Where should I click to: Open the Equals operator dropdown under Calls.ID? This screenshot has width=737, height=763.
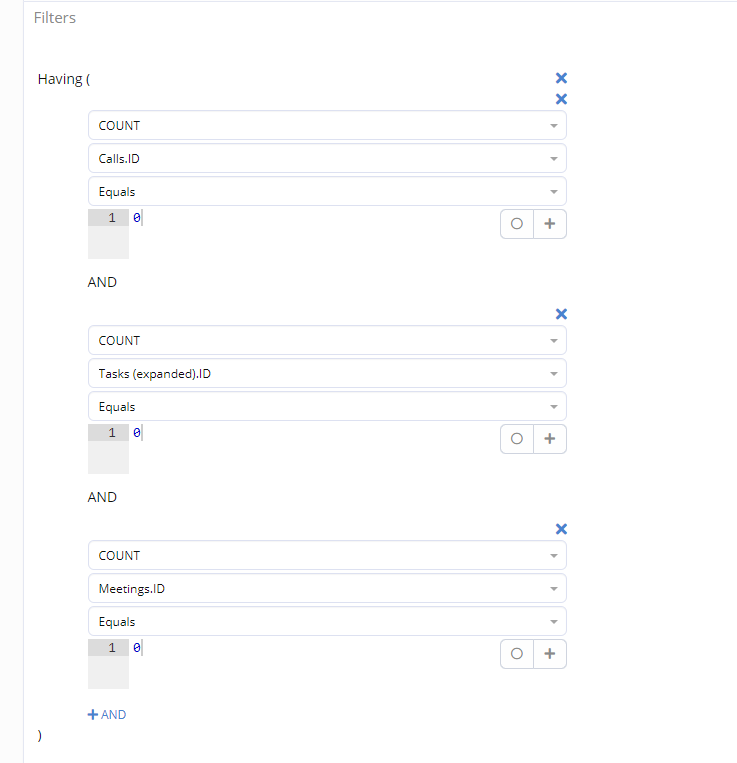327,191
